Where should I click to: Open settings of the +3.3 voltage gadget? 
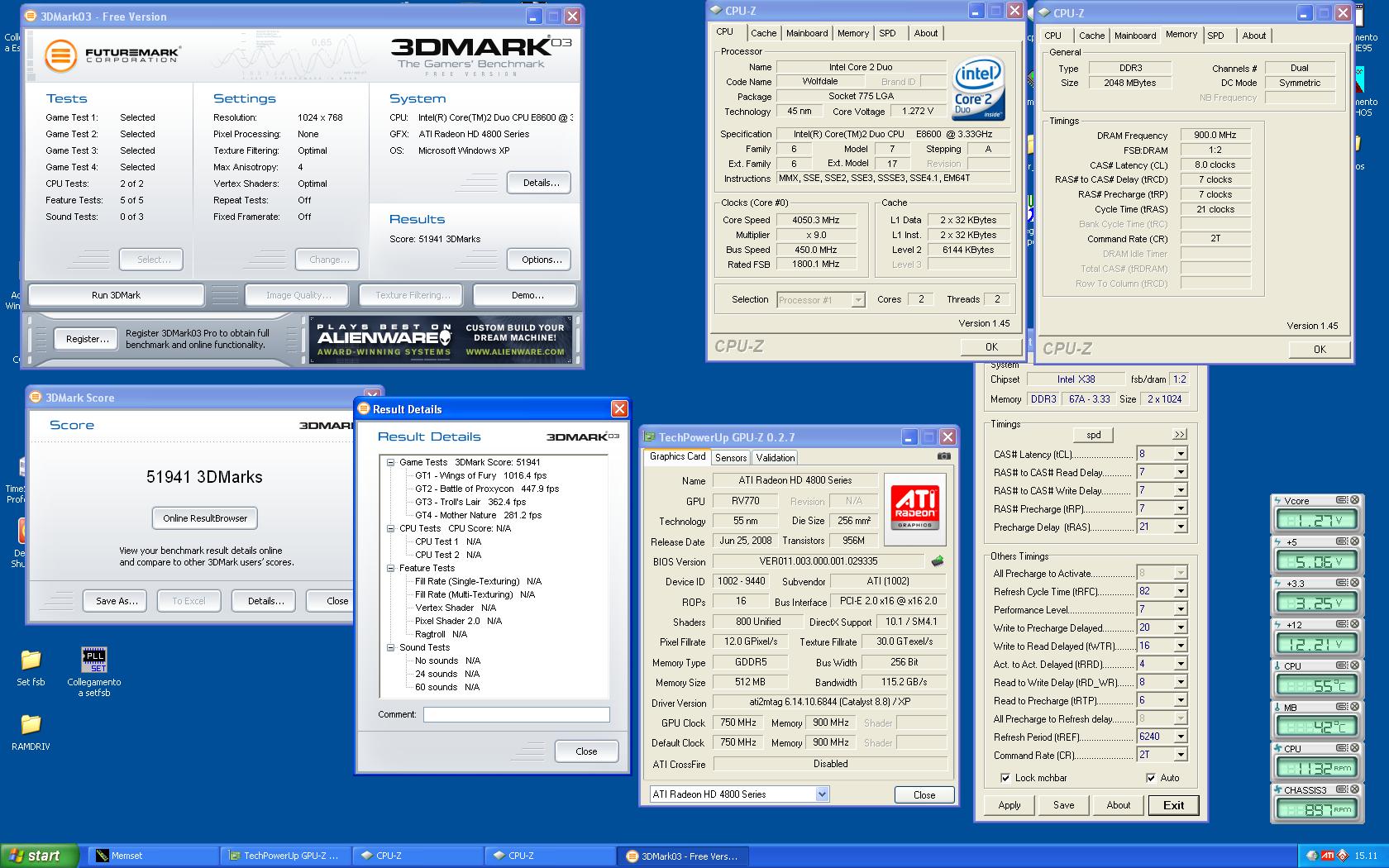coord(1344,583)
